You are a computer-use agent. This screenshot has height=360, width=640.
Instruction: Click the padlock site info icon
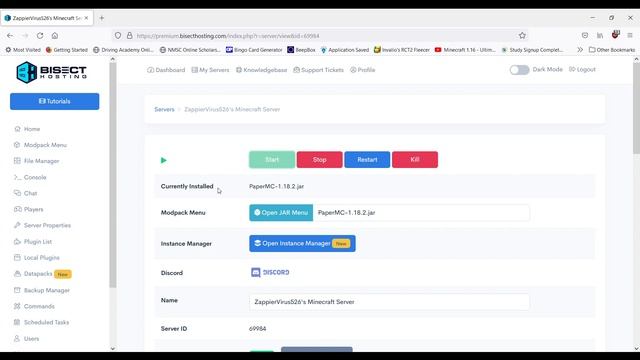[129, 36]
